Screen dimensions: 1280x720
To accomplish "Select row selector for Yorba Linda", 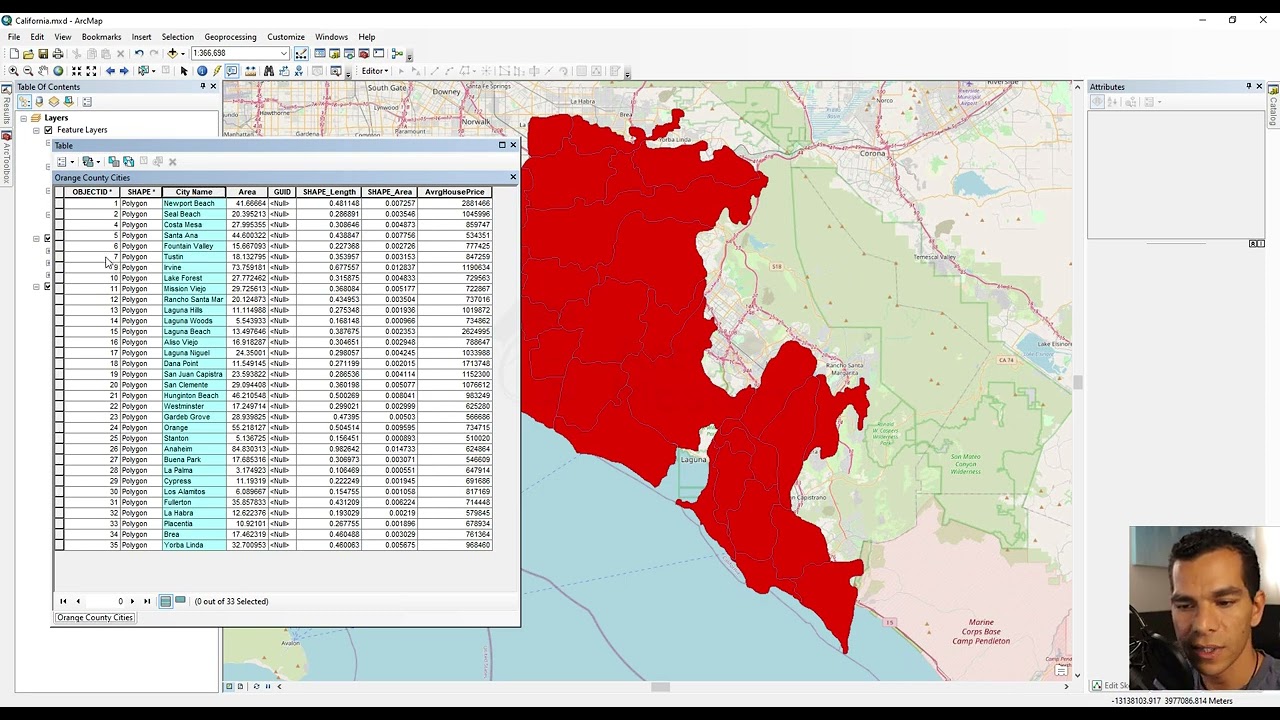I will [59, 545].
